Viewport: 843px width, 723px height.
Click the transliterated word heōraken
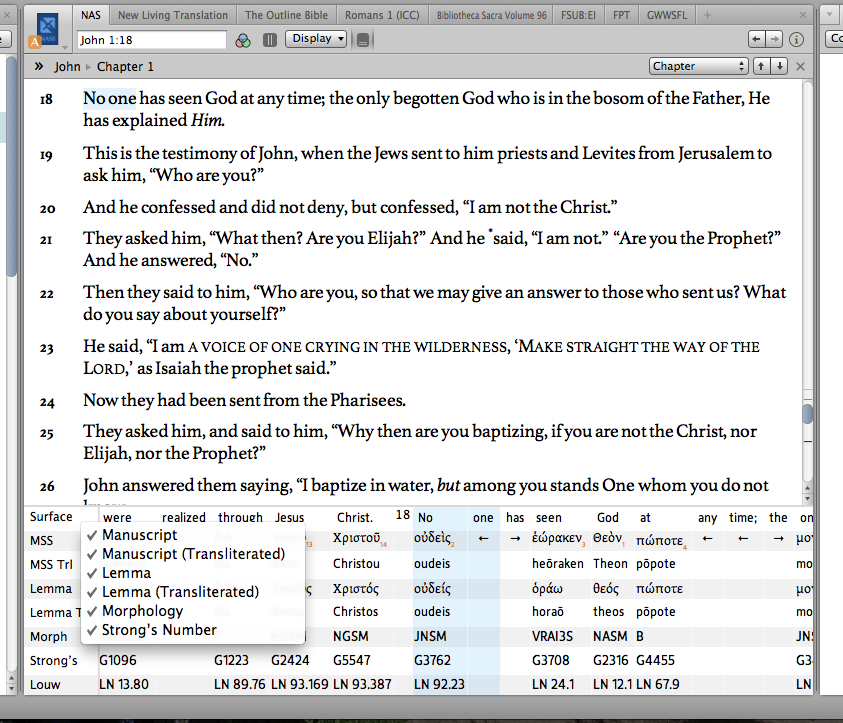coord(558,563)
